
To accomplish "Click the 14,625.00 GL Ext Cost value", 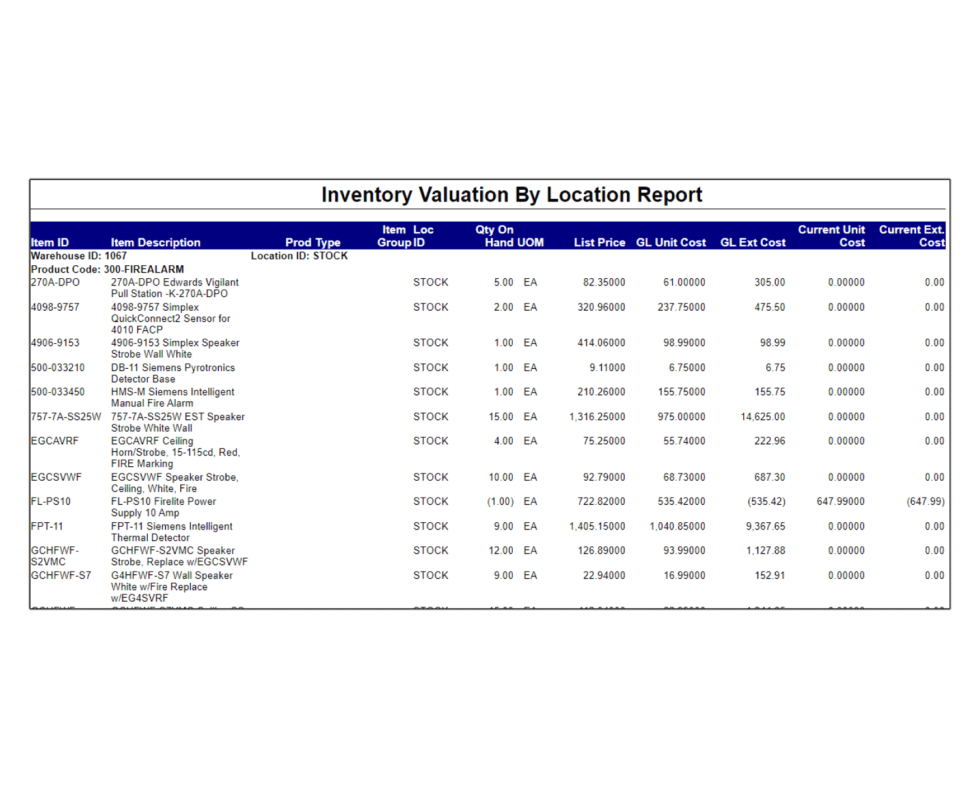I will [762, 417].
